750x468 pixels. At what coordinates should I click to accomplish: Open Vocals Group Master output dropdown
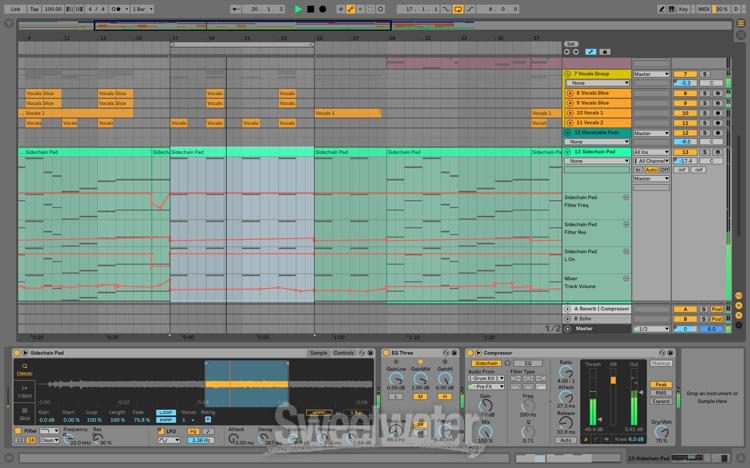[651, 74]
